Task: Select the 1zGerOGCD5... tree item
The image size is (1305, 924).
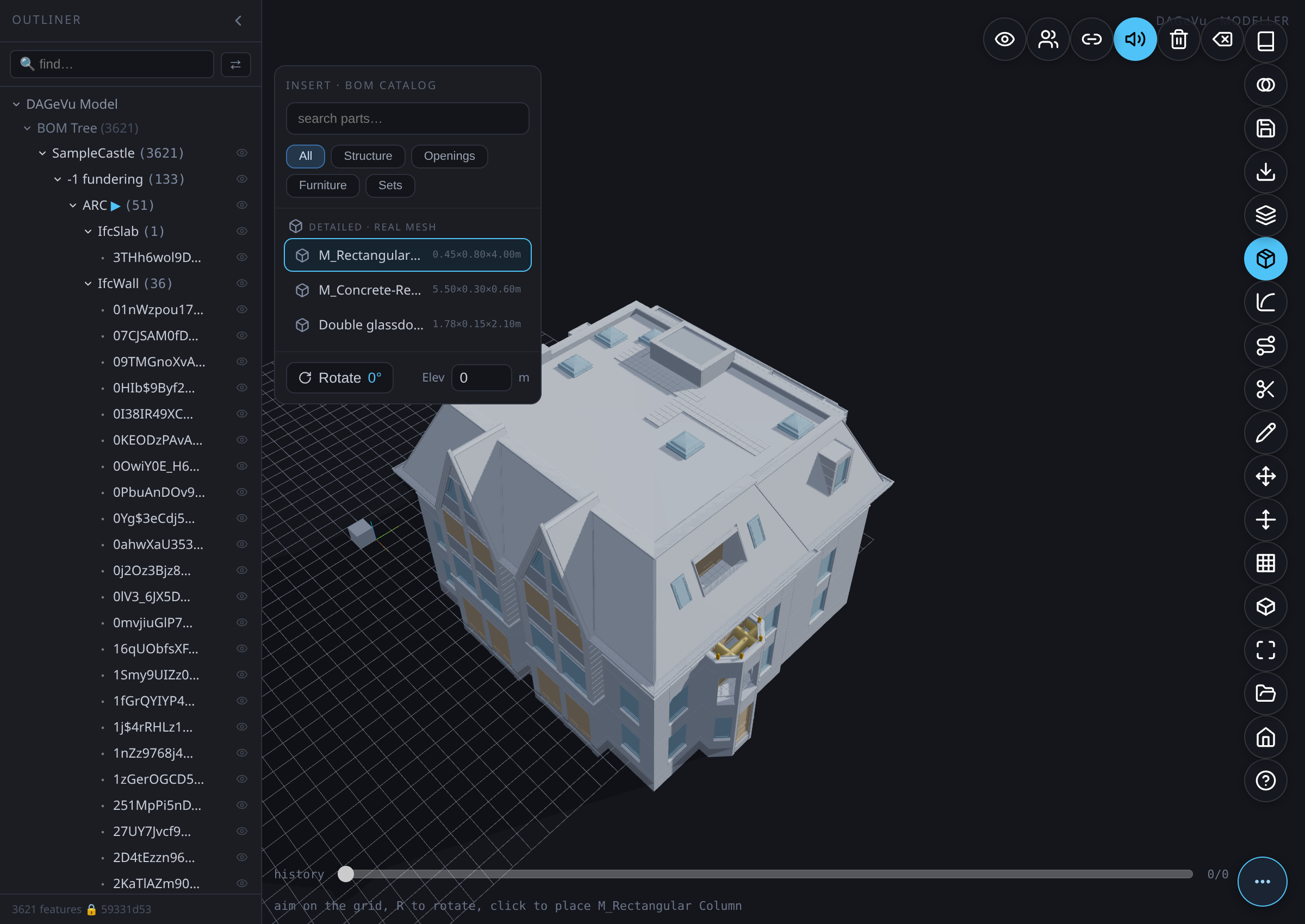Action: 158,779
